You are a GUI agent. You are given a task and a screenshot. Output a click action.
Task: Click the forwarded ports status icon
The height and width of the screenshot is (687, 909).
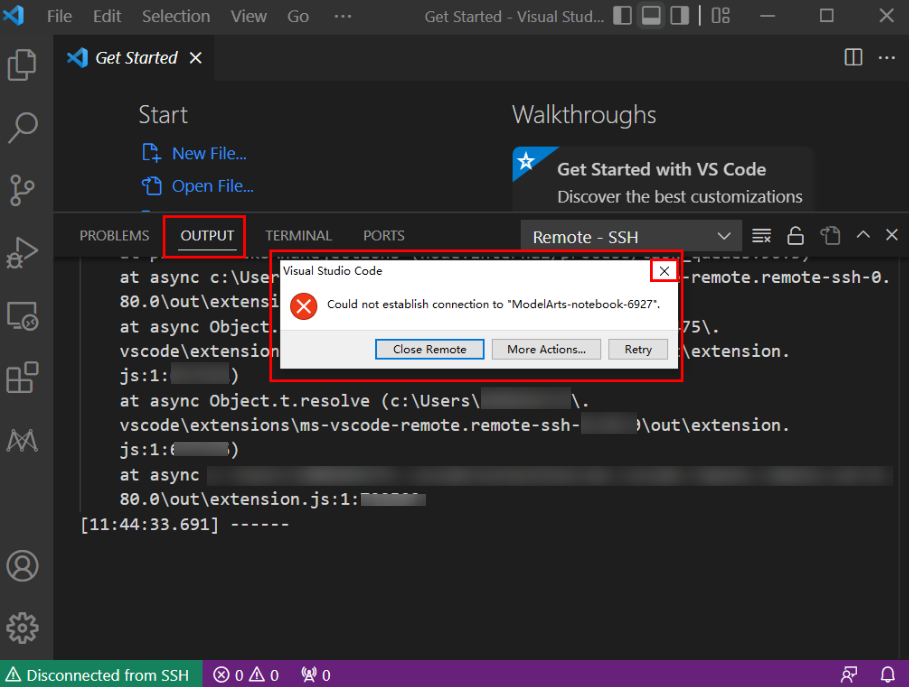[x=315, y=675]
